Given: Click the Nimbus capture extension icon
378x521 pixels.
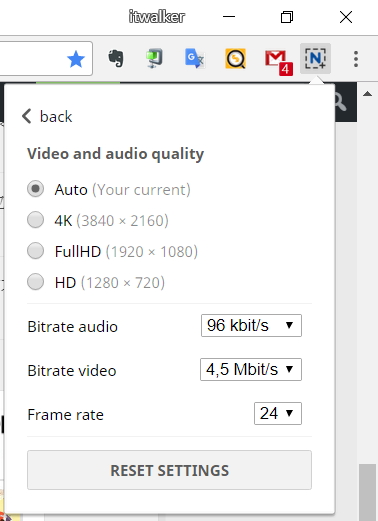Looking at the screenshot, I should click(315, 59).
